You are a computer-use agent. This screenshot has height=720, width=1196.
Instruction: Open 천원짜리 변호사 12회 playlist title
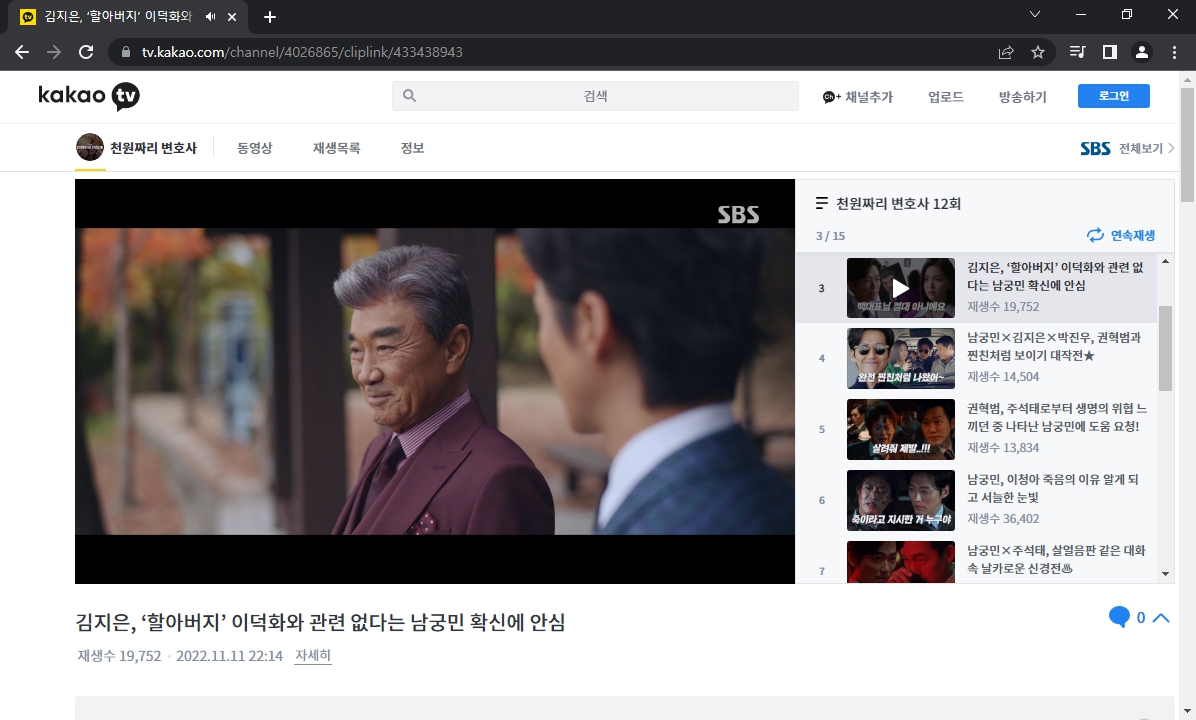(899, 204)
